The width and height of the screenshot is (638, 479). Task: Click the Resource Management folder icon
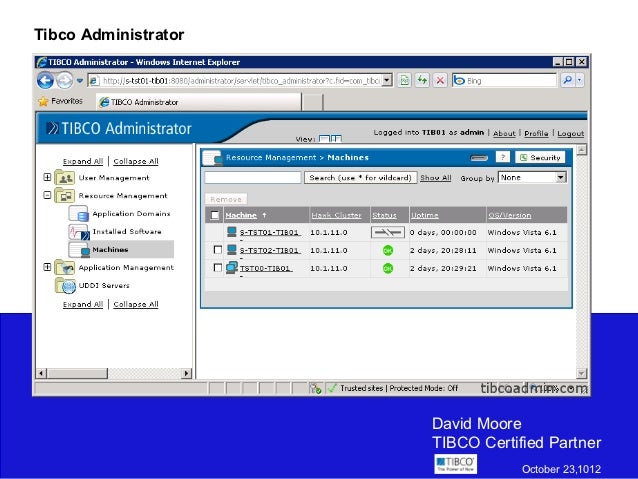65,196
